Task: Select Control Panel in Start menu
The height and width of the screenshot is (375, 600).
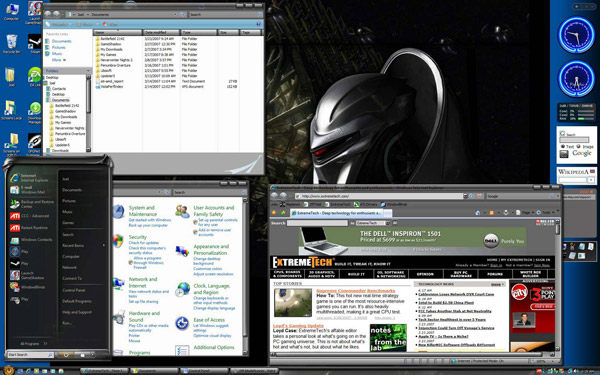Action: [73, 290]
